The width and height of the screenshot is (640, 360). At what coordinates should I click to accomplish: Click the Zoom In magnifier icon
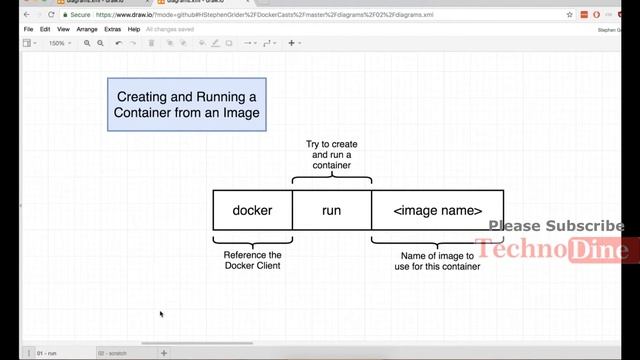click(87, 43)
